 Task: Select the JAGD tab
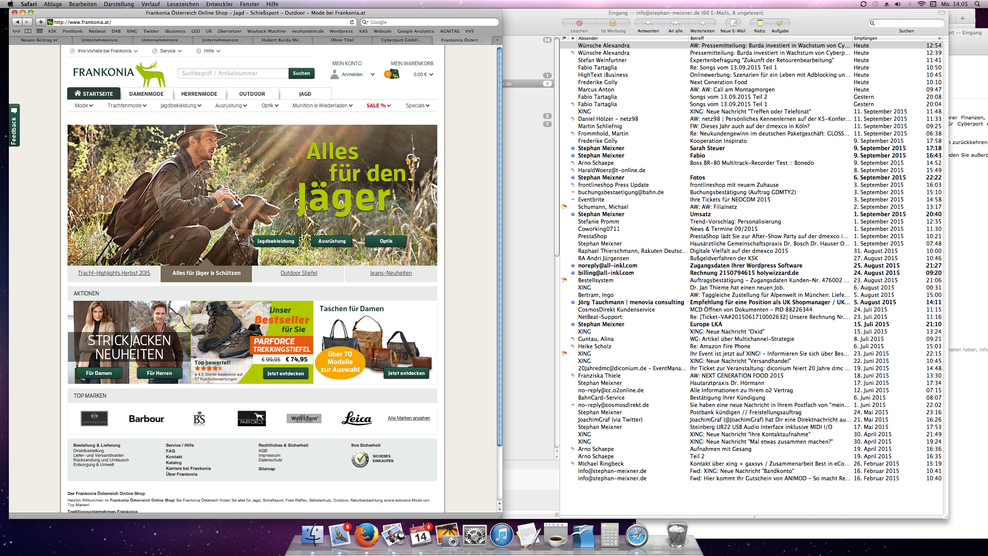pos(305,94)
